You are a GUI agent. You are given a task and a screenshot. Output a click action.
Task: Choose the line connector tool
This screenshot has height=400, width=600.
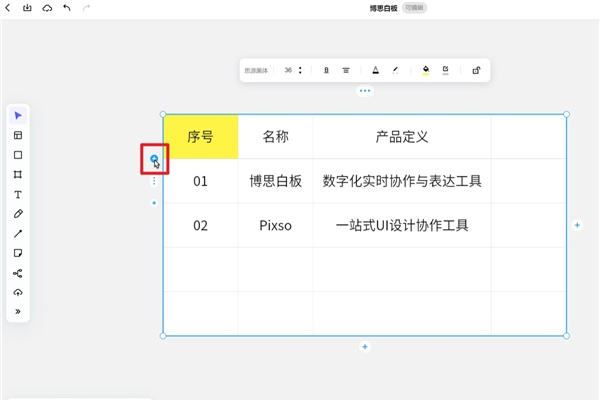pyautogui.click(x=18, y=233)
